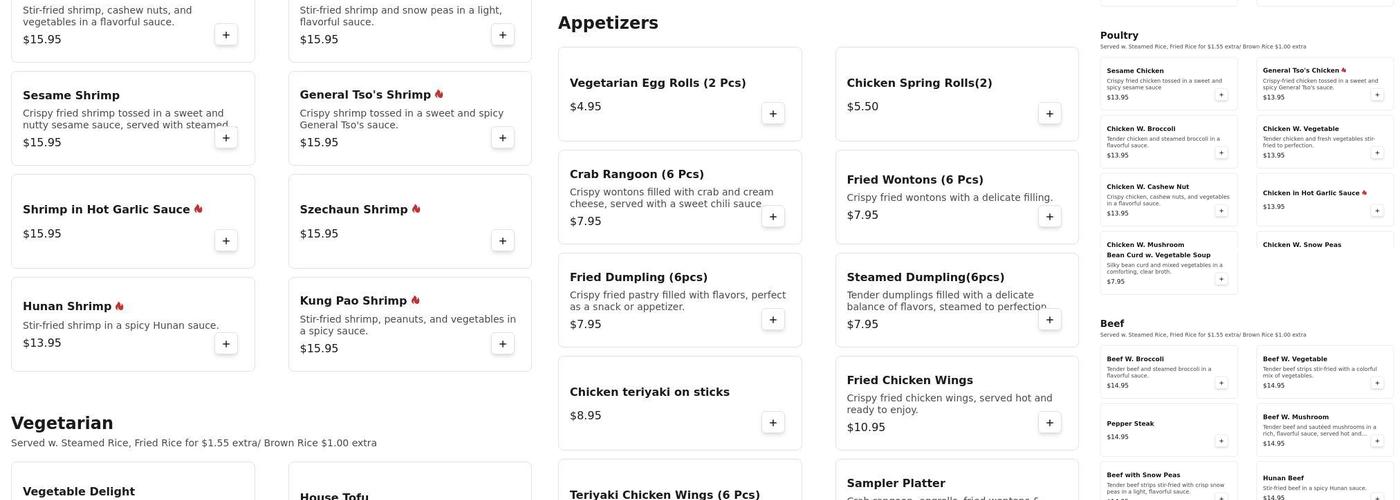Open Beef W. Broccoli item title
This screenshot has width=1400, height=500.
pos(1135,359)
